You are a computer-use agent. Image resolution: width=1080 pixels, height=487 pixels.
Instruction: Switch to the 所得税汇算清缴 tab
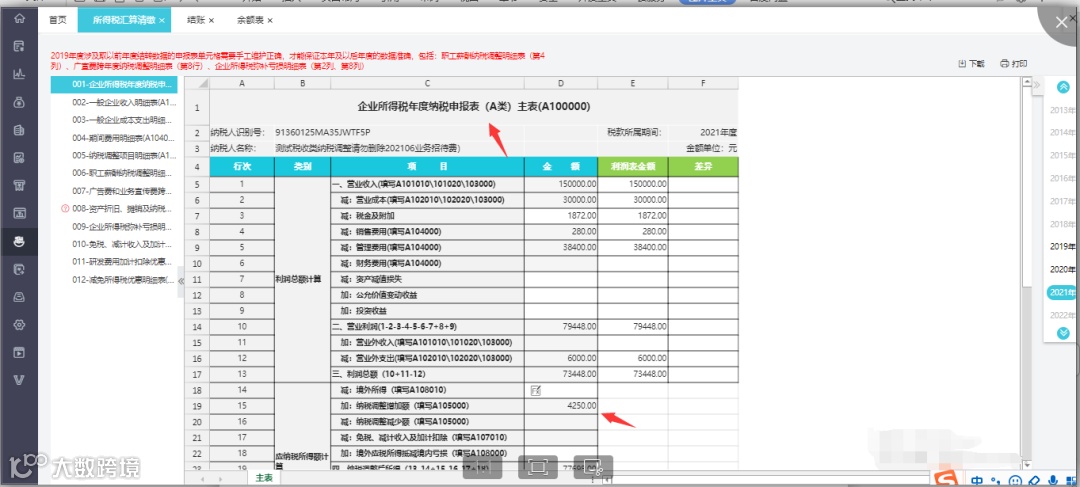pos(125,21)
